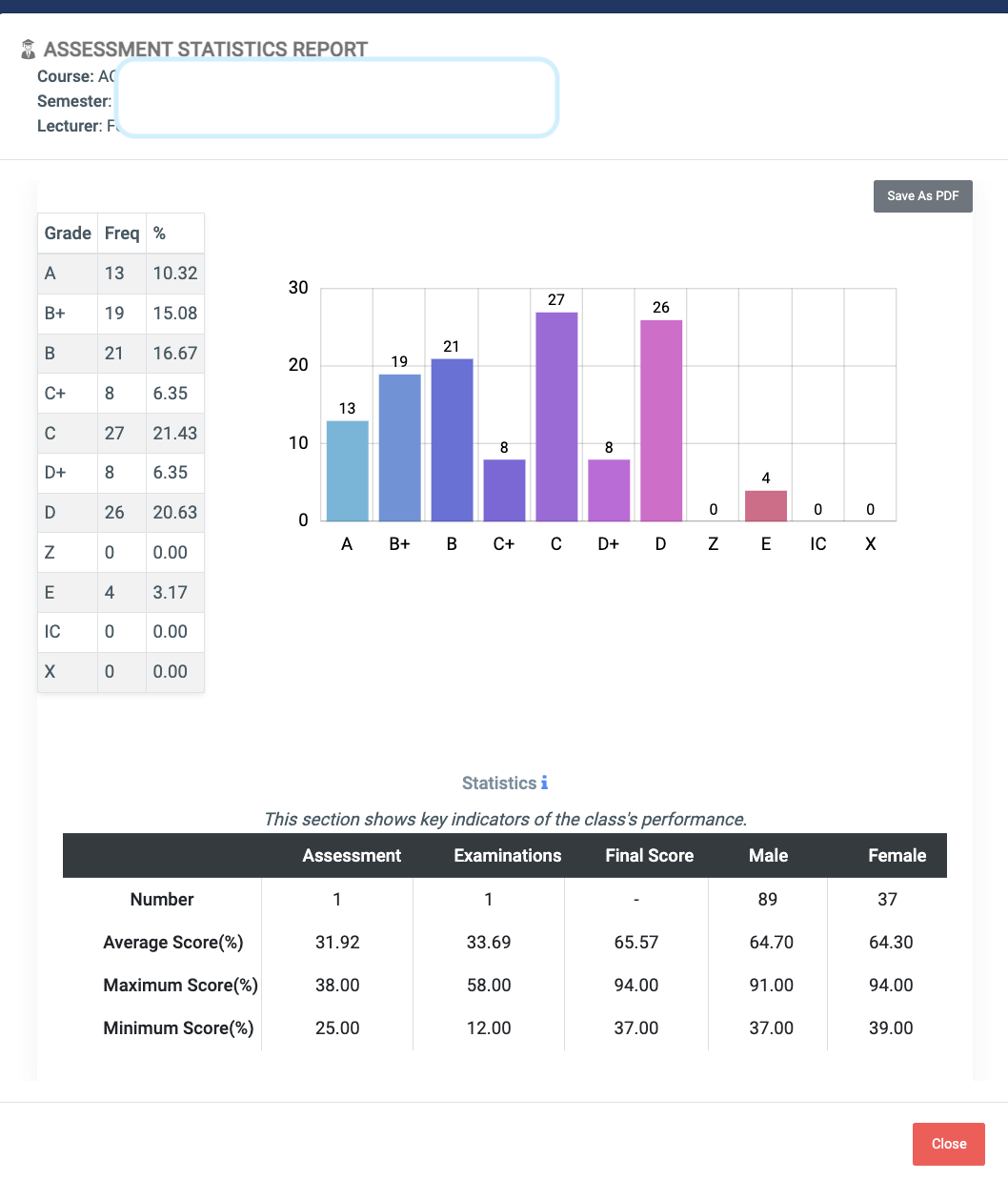Select the IC row in the grade table
Image resolution: width=1008 pixels, height=1180 pixels.
coord(120,631)
